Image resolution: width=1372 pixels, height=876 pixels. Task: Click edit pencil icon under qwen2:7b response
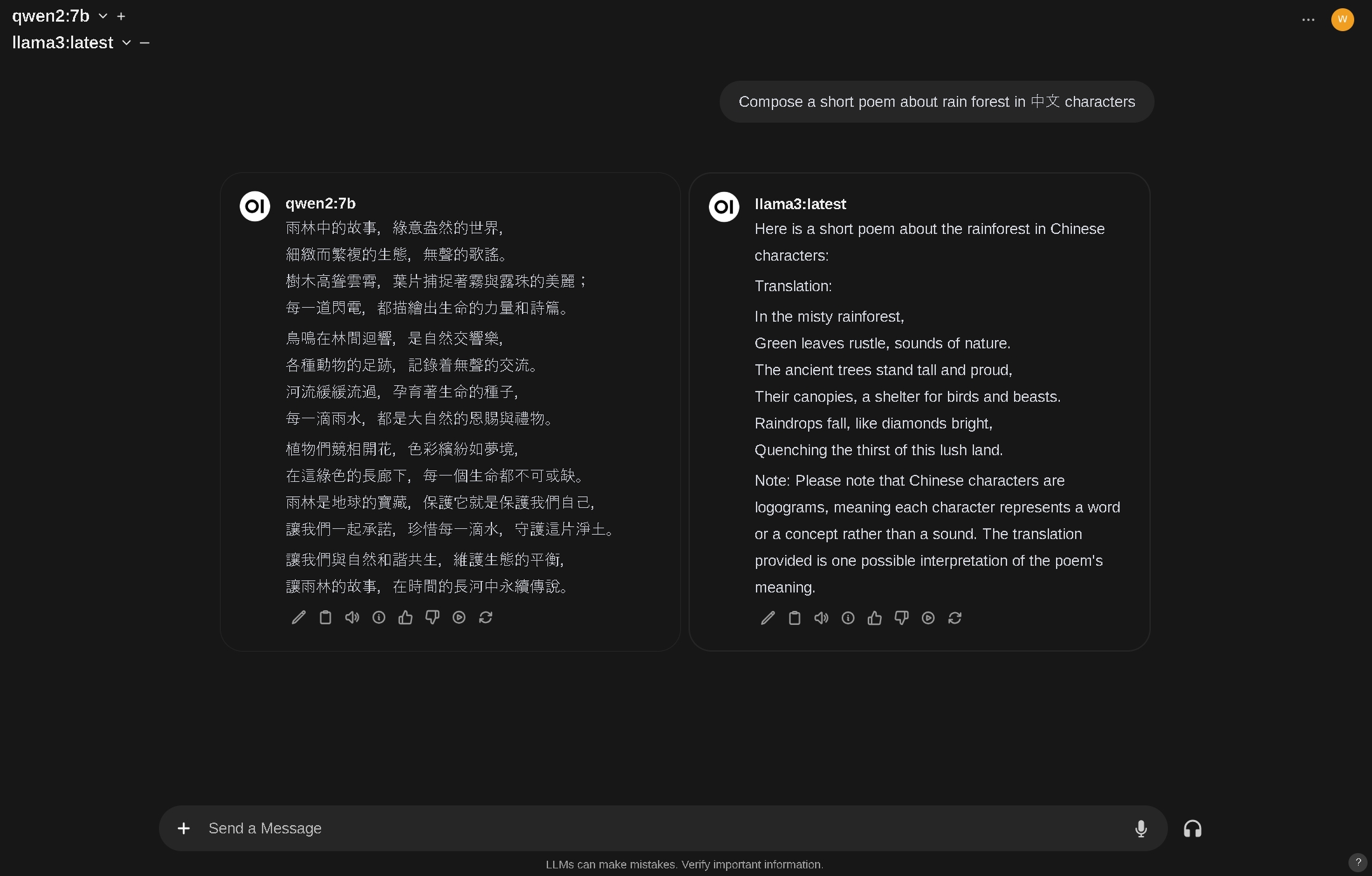(298, 617)
